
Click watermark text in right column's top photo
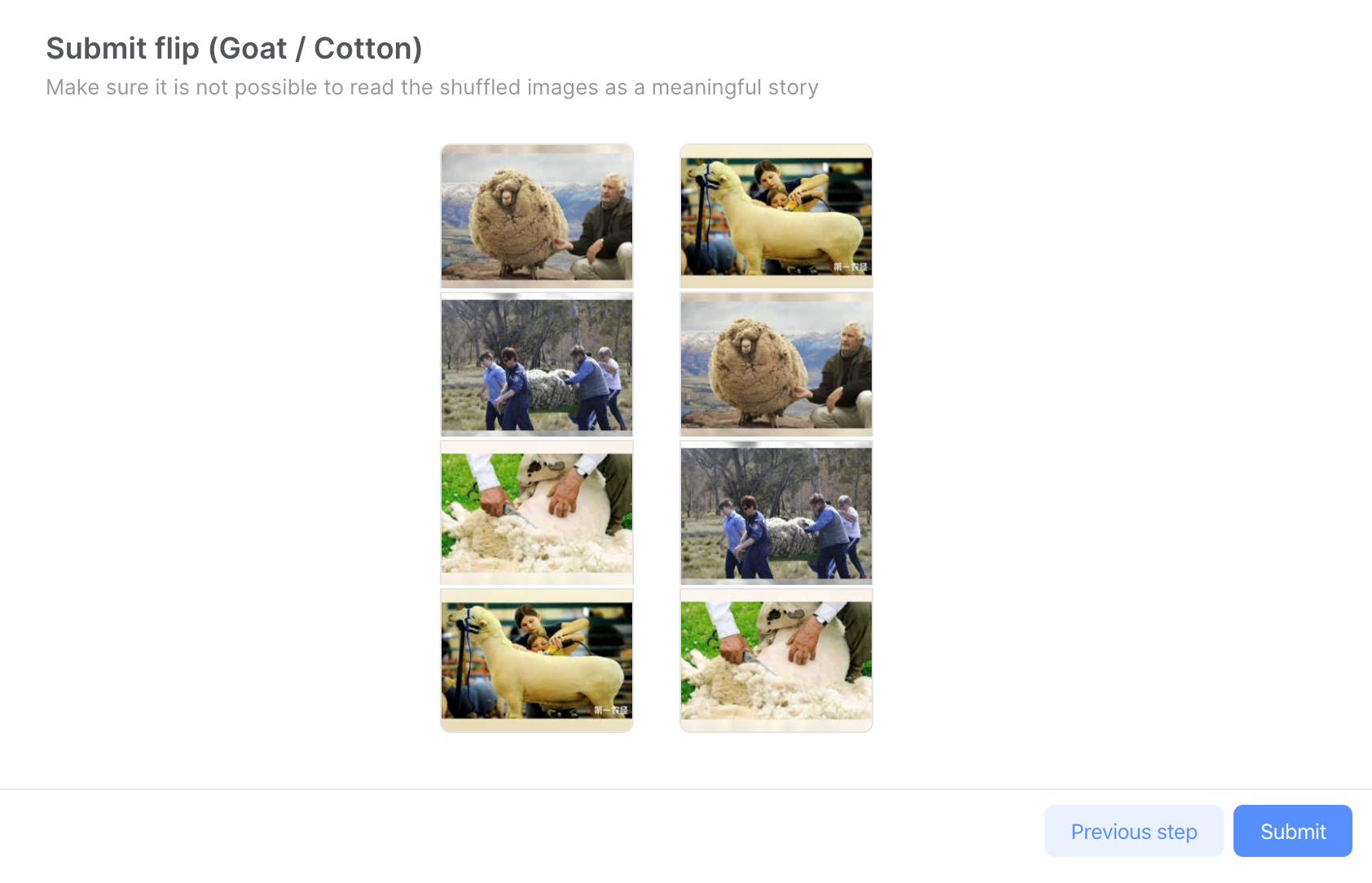[851, 267]
